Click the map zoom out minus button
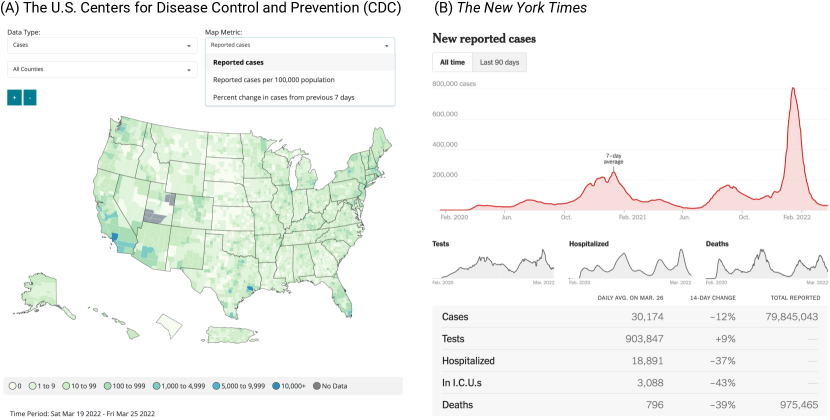This screenshot has height=420, width=830. pos(30,97)
